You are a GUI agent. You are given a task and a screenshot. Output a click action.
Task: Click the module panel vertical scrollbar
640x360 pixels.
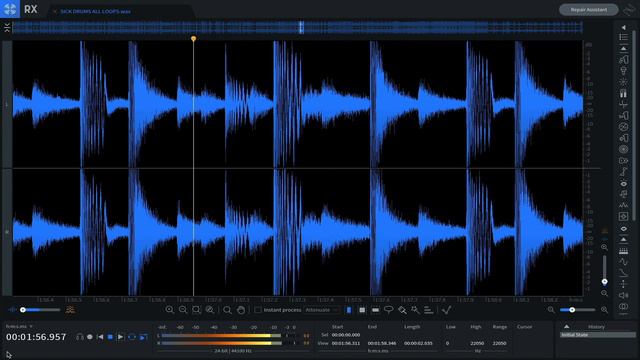(634, 127)
